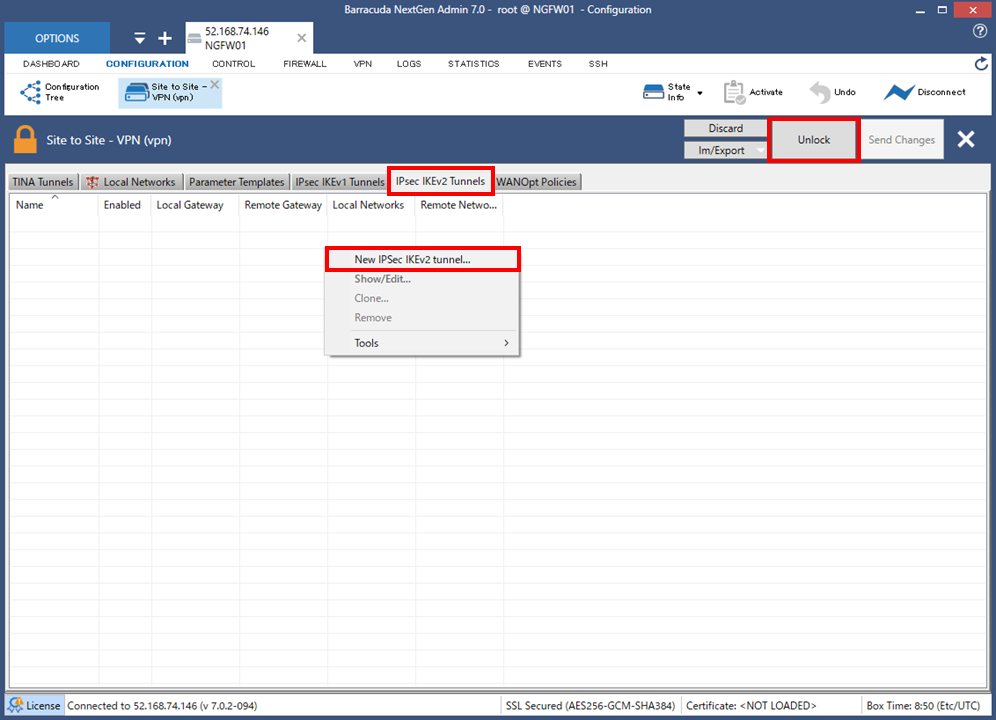Image resolution: width=996 pixels, height=720 pixels.
Task: Open the IPsec IKEv1 Tunnels tab
Action: click(x=340, y=182)
